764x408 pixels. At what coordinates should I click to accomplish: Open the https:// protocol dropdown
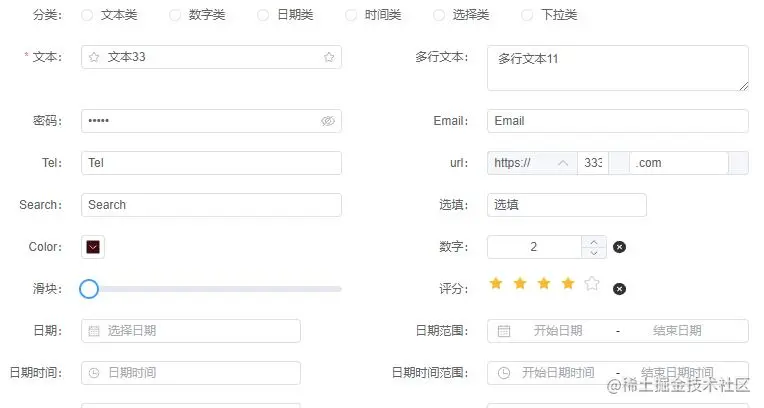click(x=533, y=163)
